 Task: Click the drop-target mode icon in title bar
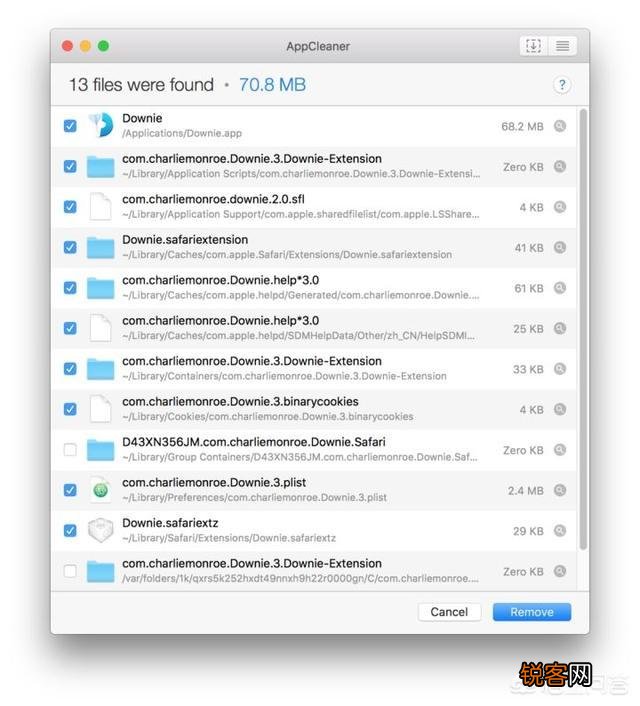[534, 45]
